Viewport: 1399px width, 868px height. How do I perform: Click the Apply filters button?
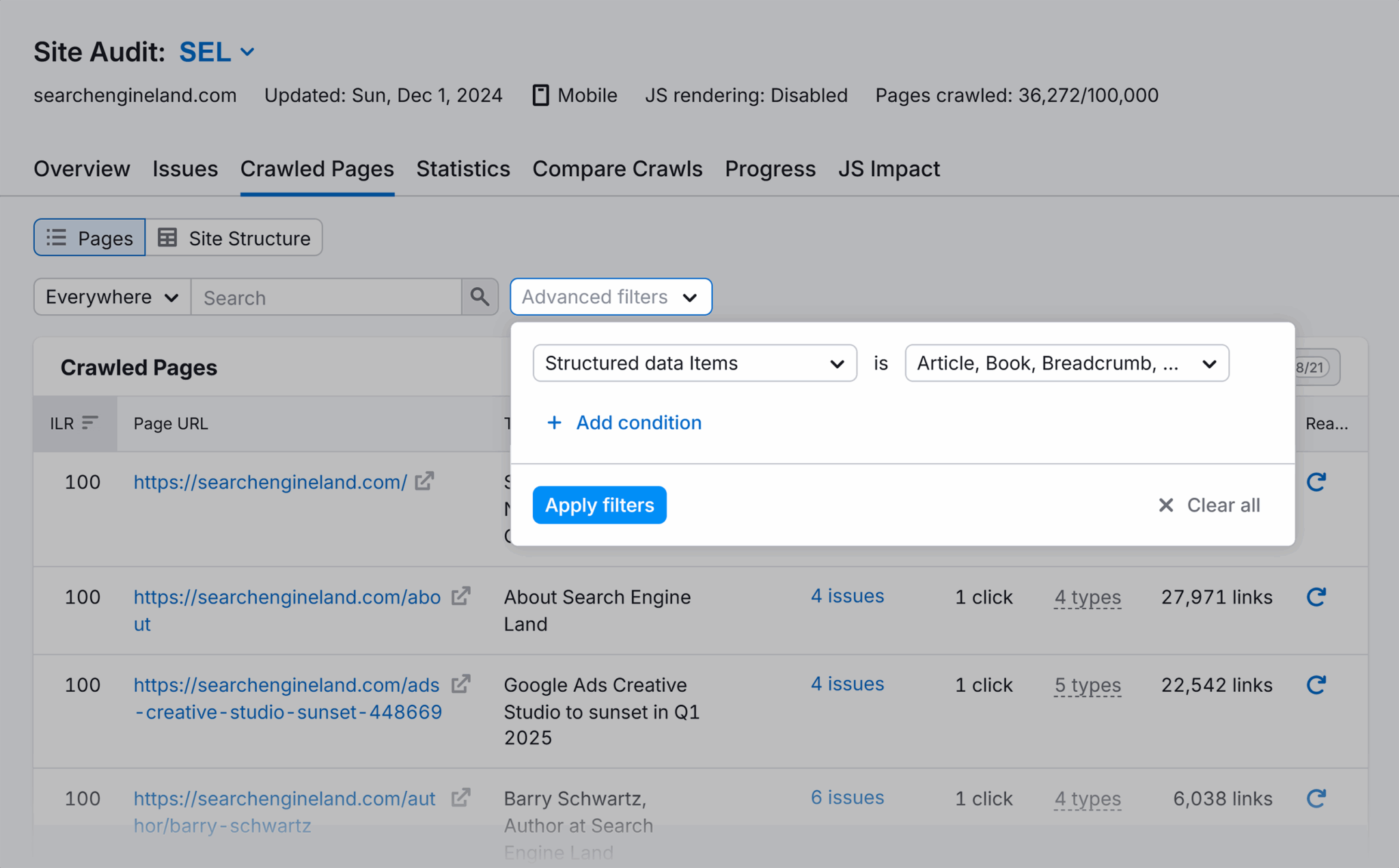tap(599, 505)
